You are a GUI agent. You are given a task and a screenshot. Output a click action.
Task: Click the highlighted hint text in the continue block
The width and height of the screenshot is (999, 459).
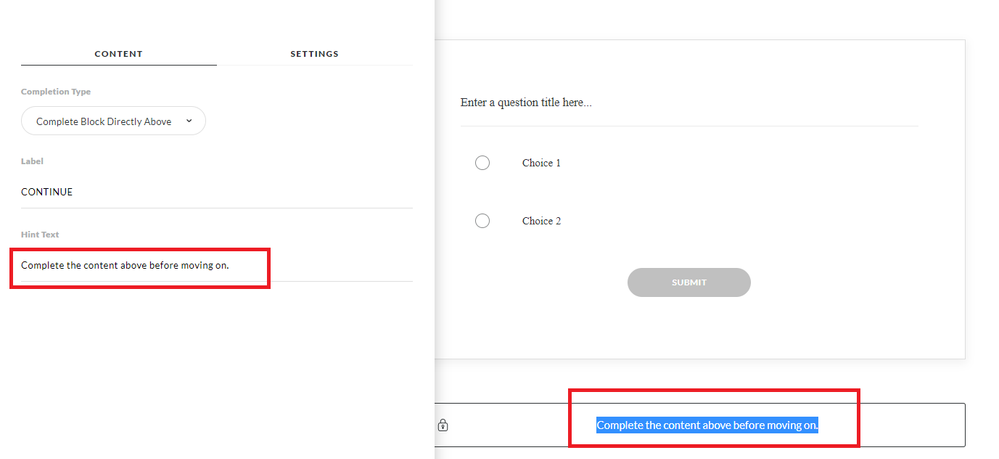tap(707, 425)
